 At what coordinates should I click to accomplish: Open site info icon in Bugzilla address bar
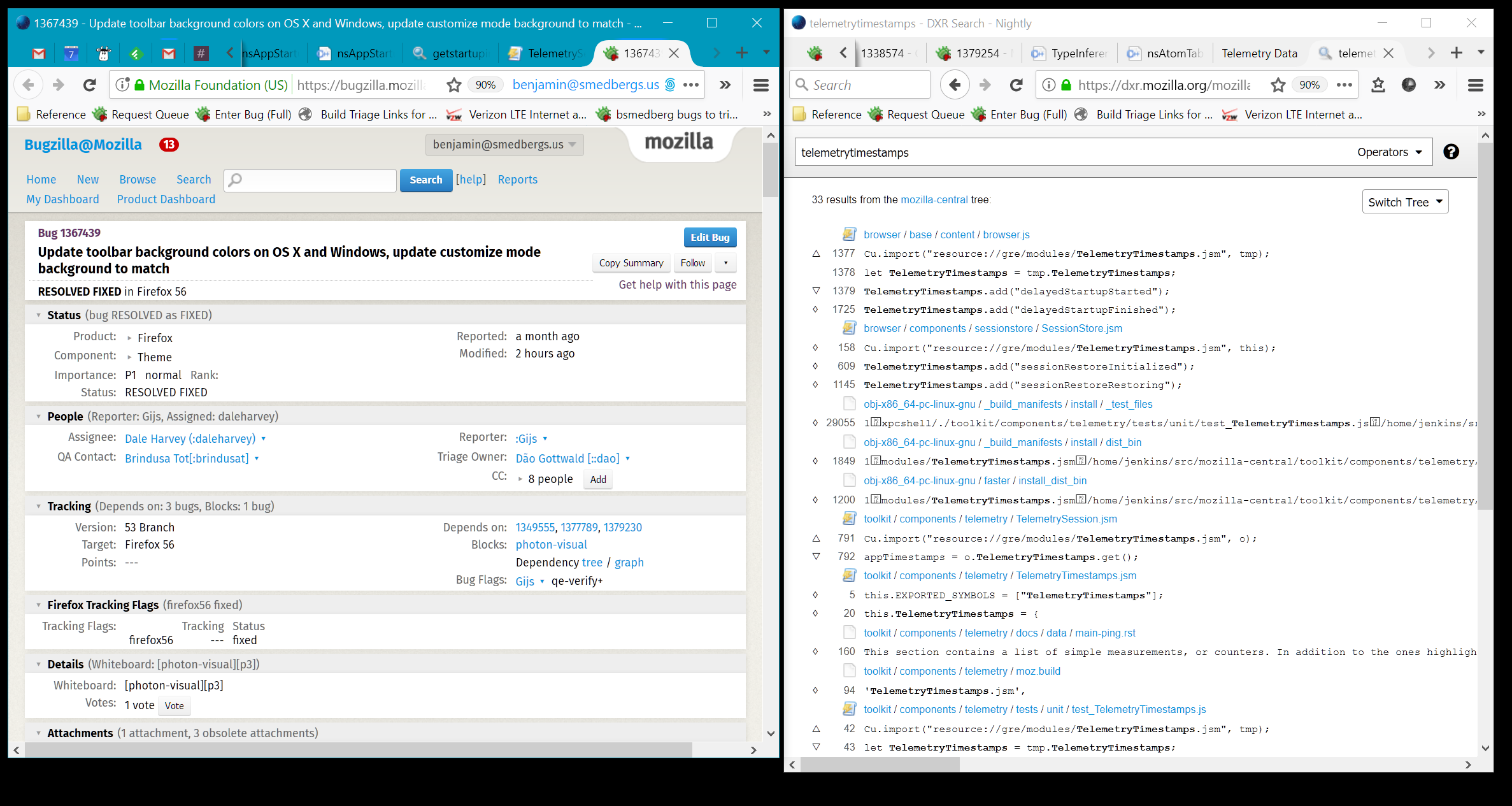point(123,85)
